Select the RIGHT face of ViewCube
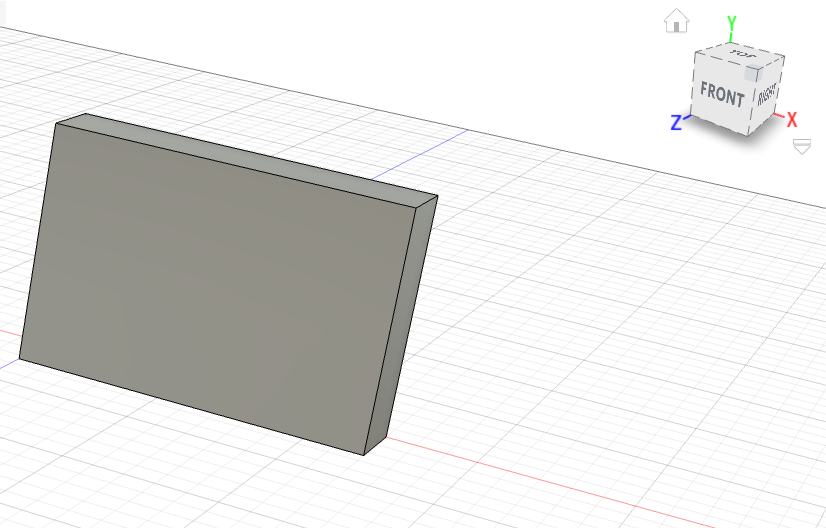This screenshot has width=826, height=528. (767, 95)
